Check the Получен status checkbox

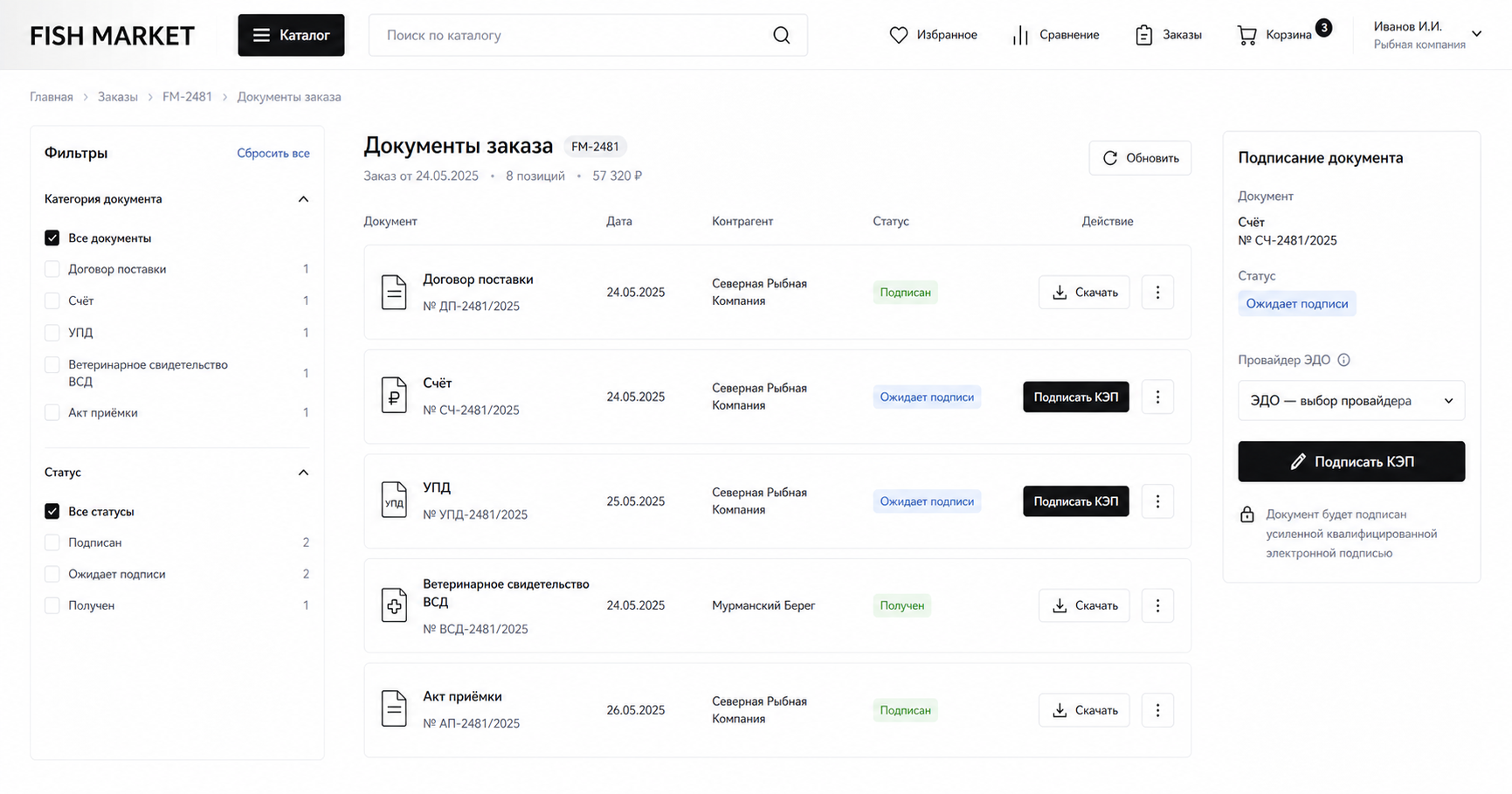tap(52, 605)
